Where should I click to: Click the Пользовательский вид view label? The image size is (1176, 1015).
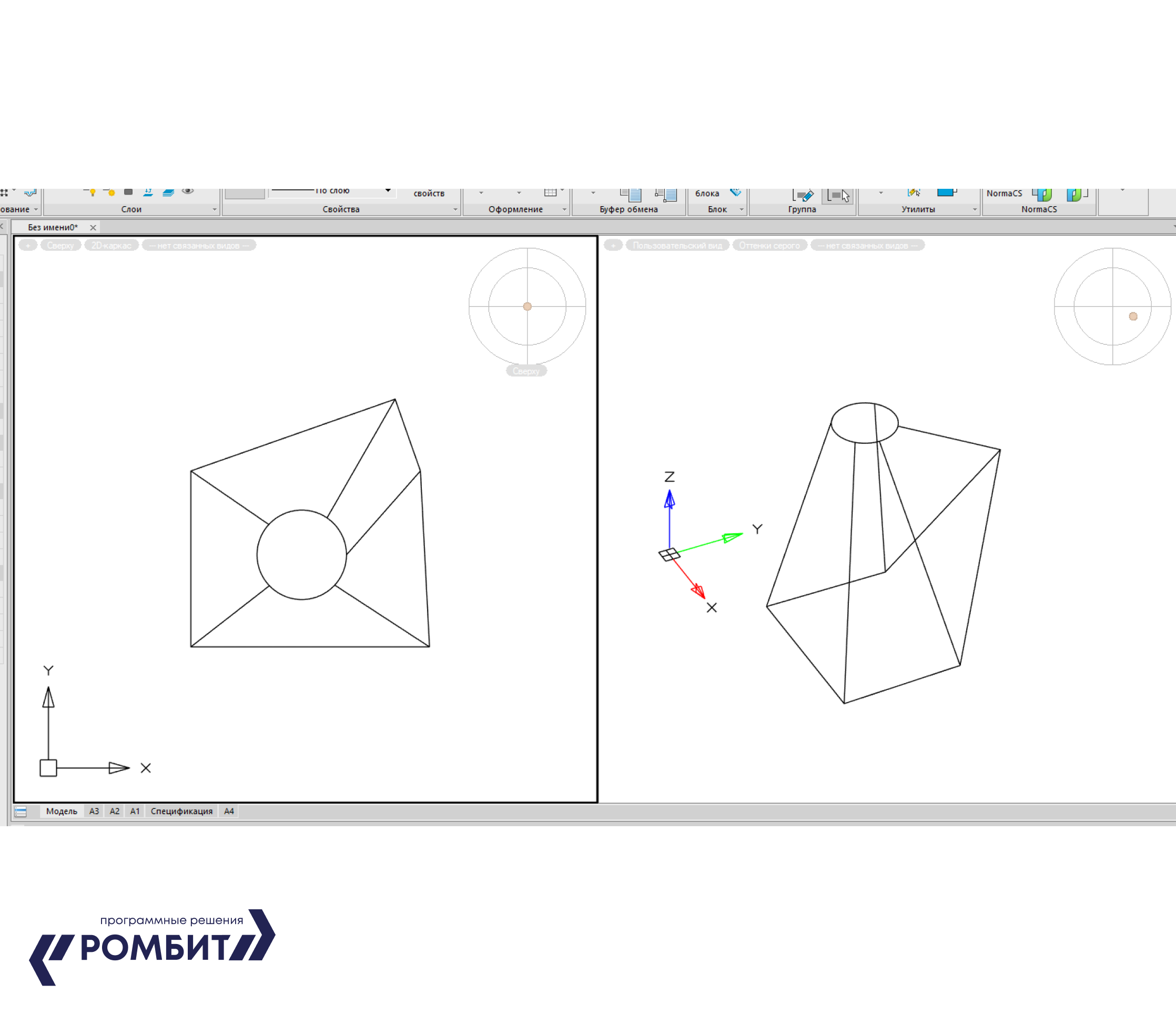(x=677, y=245)
